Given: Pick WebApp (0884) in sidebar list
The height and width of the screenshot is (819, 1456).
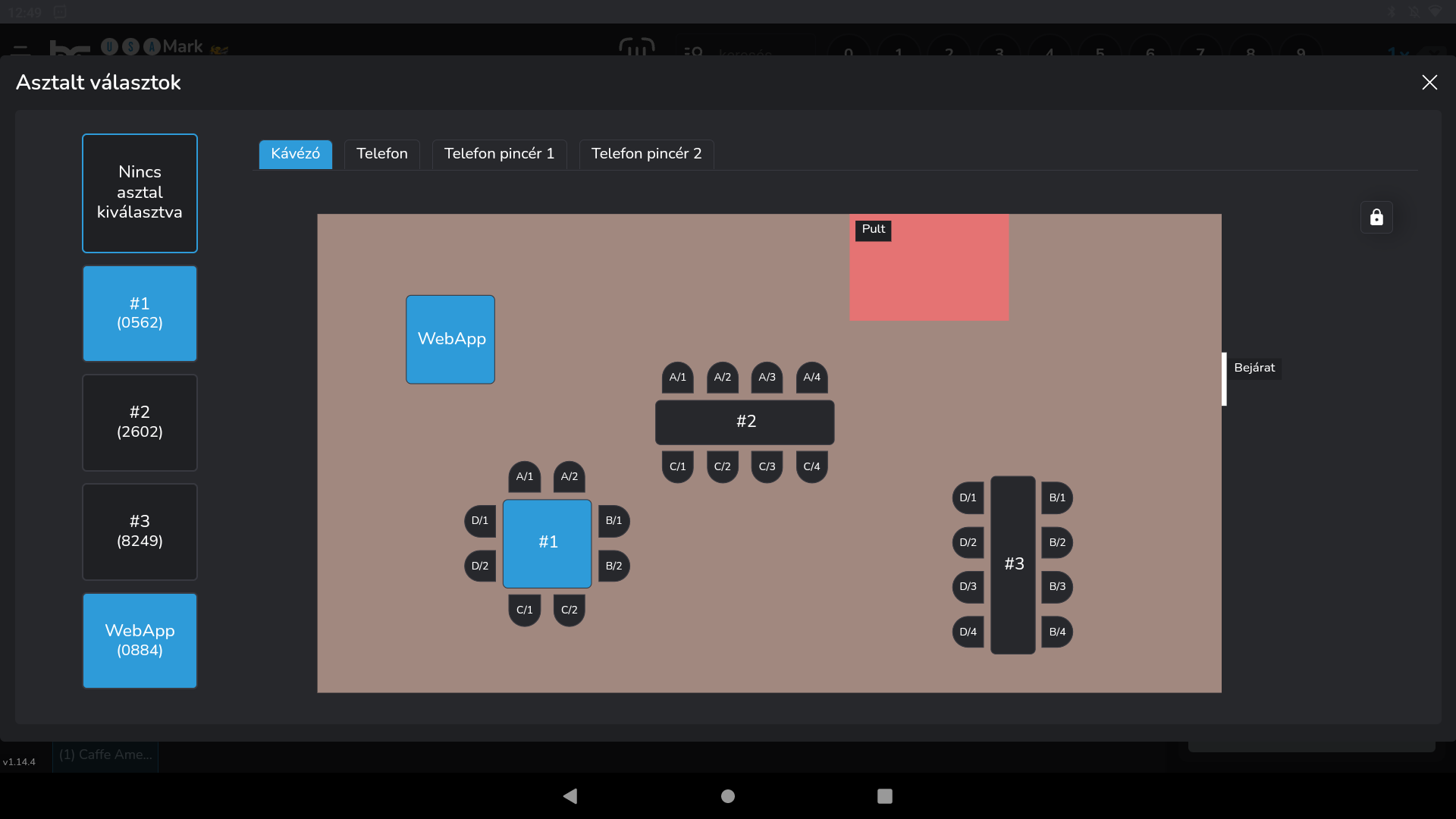Looking at the screenshot, I should pos(140,640).
